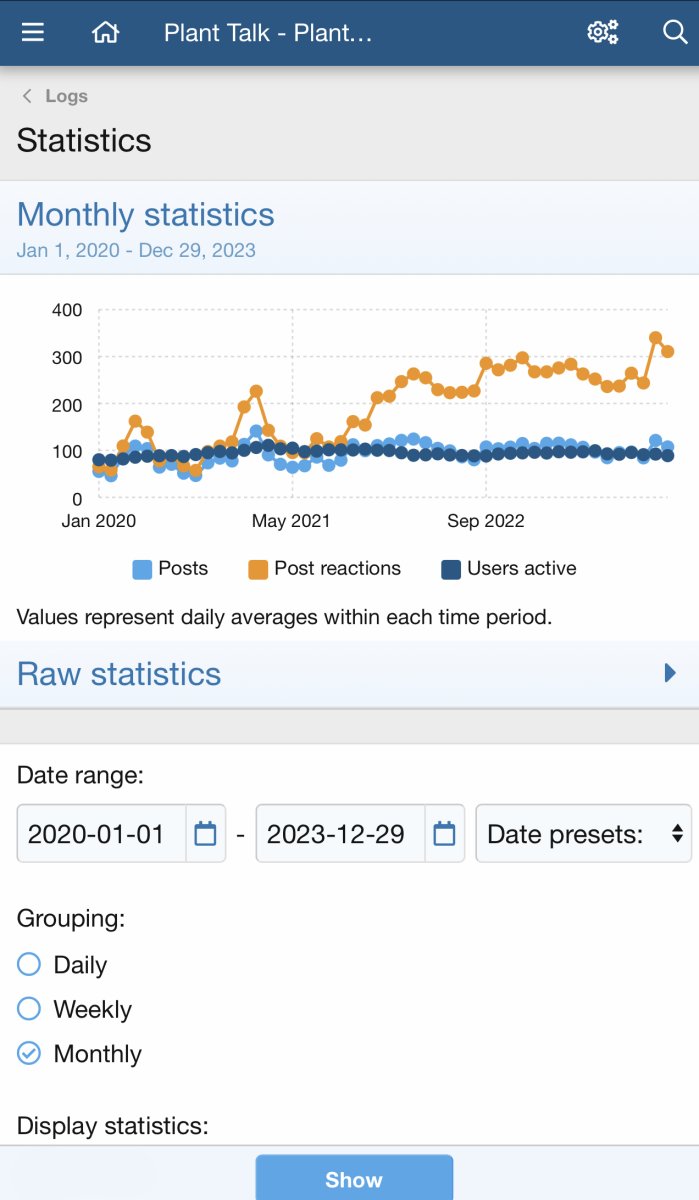699x1200 pixels.
Task: Click the Plant Talk title
Action: click(x=268, y=32)
